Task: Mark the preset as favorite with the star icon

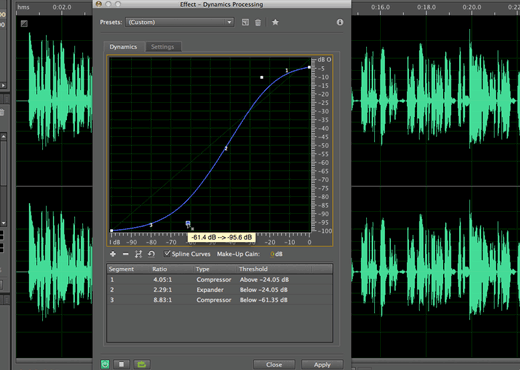Action: click(275, 22)
